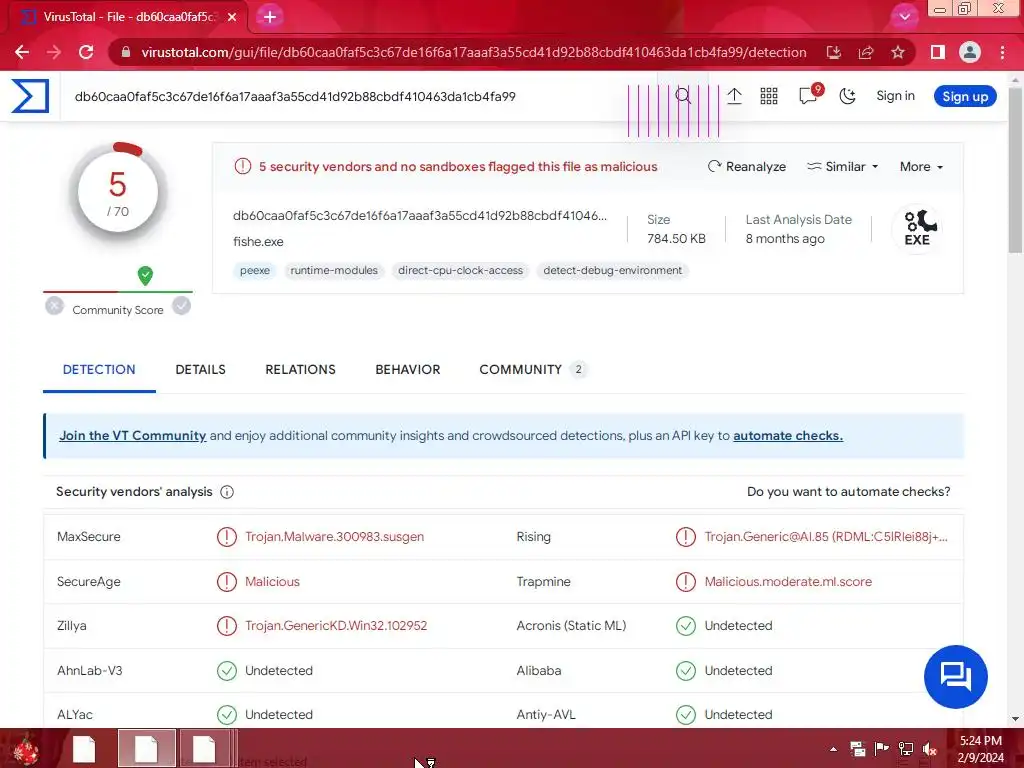
Task: Click the Start button on taskbar
Action: pos(26,748)
